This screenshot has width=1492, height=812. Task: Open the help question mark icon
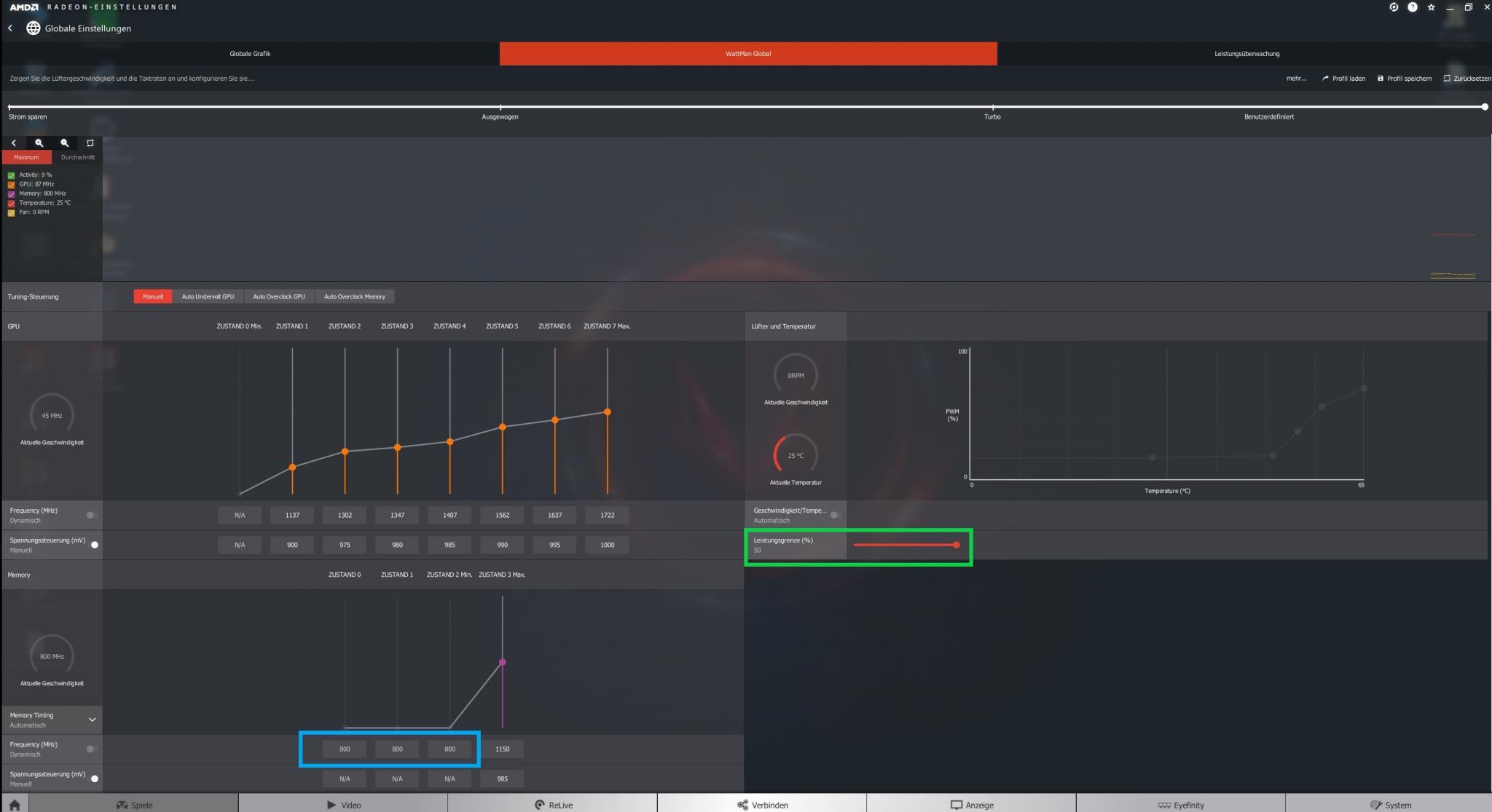1413,7
